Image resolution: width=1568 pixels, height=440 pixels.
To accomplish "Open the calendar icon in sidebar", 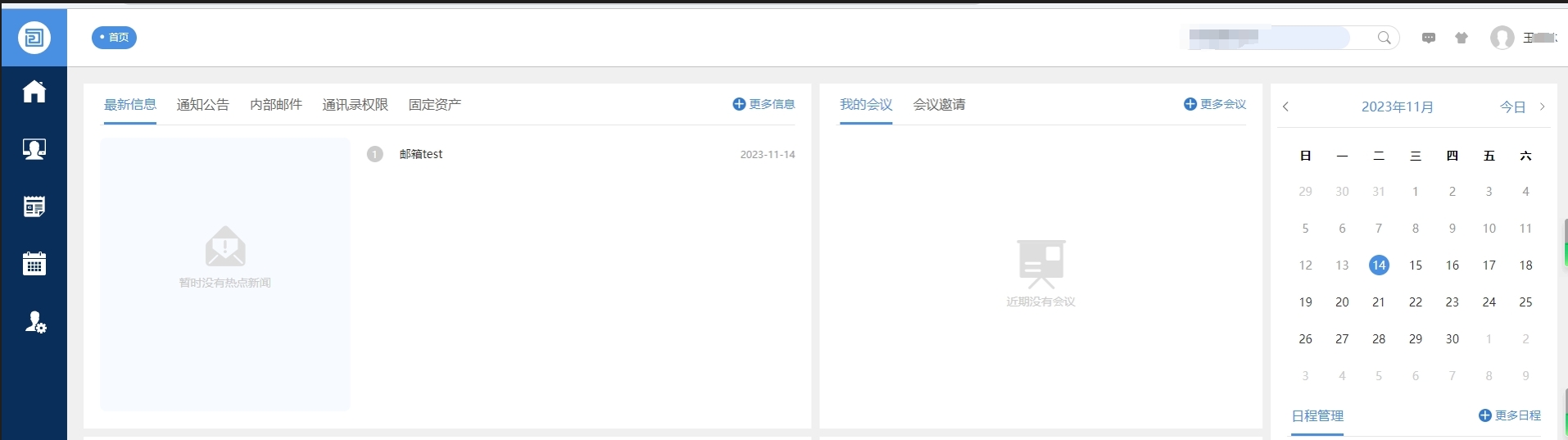I will point(34,263).
